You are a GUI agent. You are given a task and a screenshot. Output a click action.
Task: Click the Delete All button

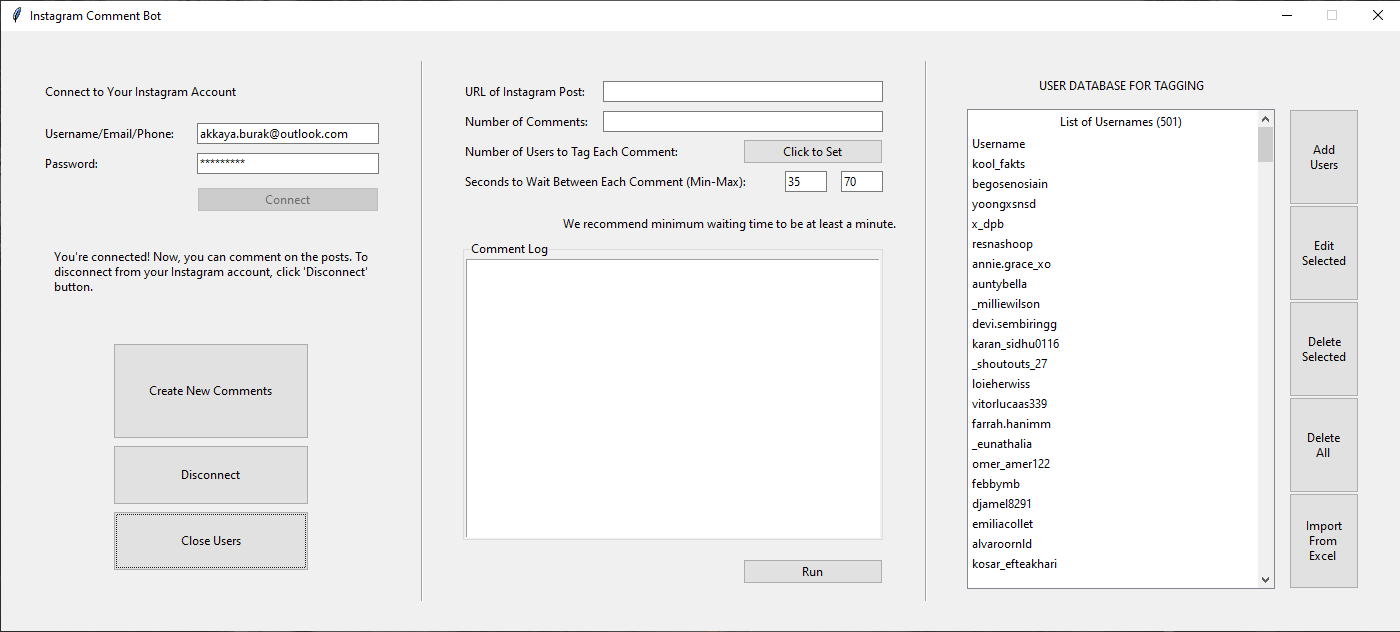(1323, 444)
